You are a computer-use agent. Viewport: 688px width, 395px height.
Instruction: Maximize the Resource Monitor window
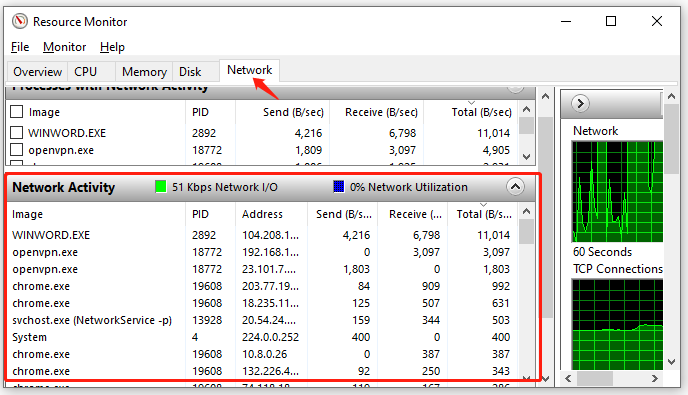click(611, 21)
